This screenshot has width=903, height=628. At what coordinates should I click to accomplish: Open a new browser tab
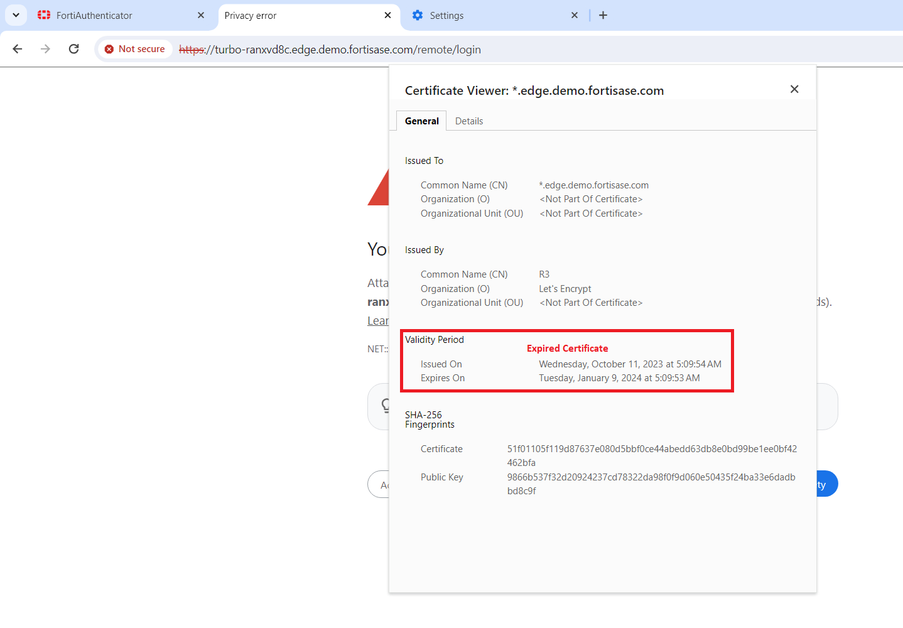[603, 16]
